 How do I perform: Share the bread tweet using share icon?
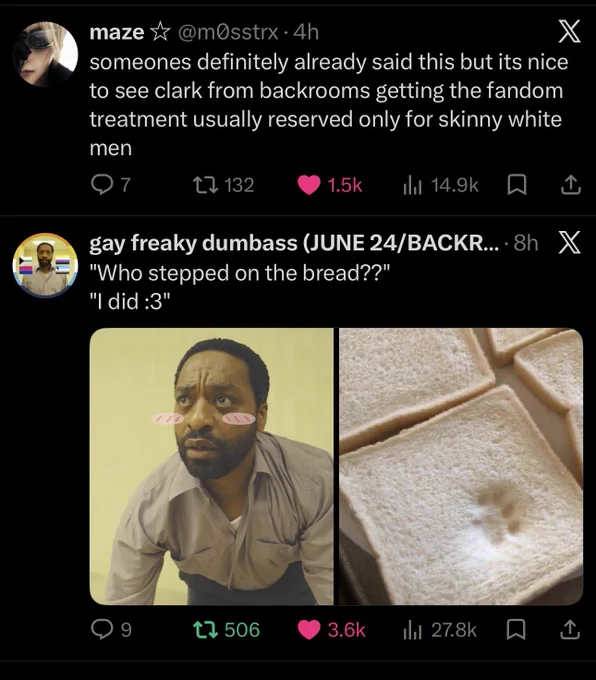571,630
